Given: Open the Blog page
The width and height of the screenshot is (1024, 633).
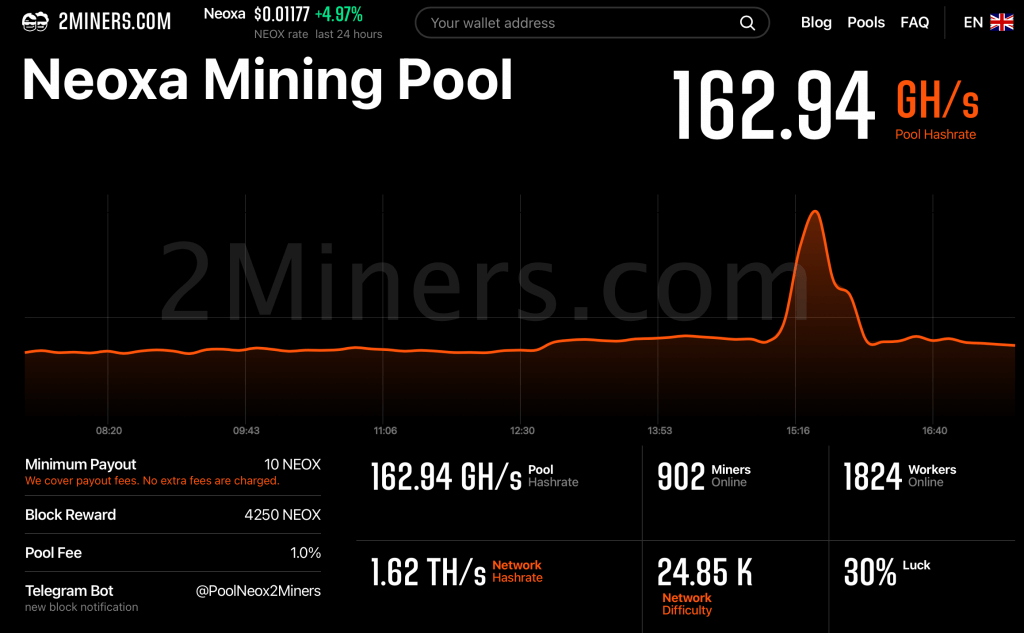Looking at the screenshot, I should [816, 22].
